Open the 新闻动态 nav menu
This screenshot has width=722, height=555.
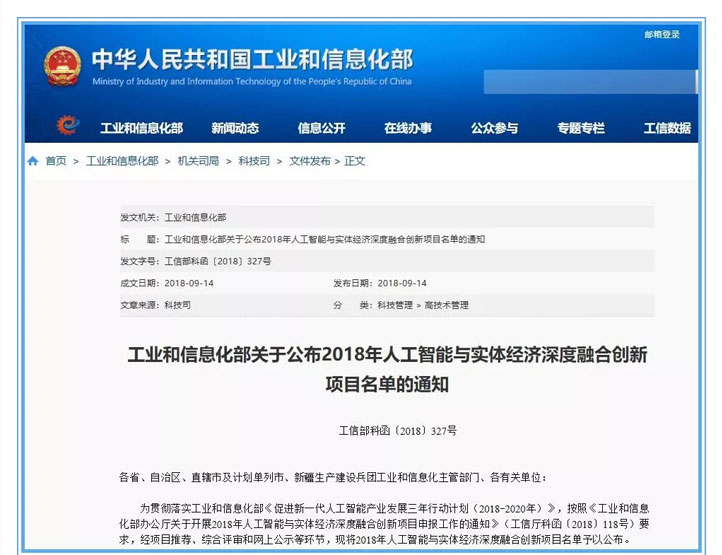(x=235, y=128)
